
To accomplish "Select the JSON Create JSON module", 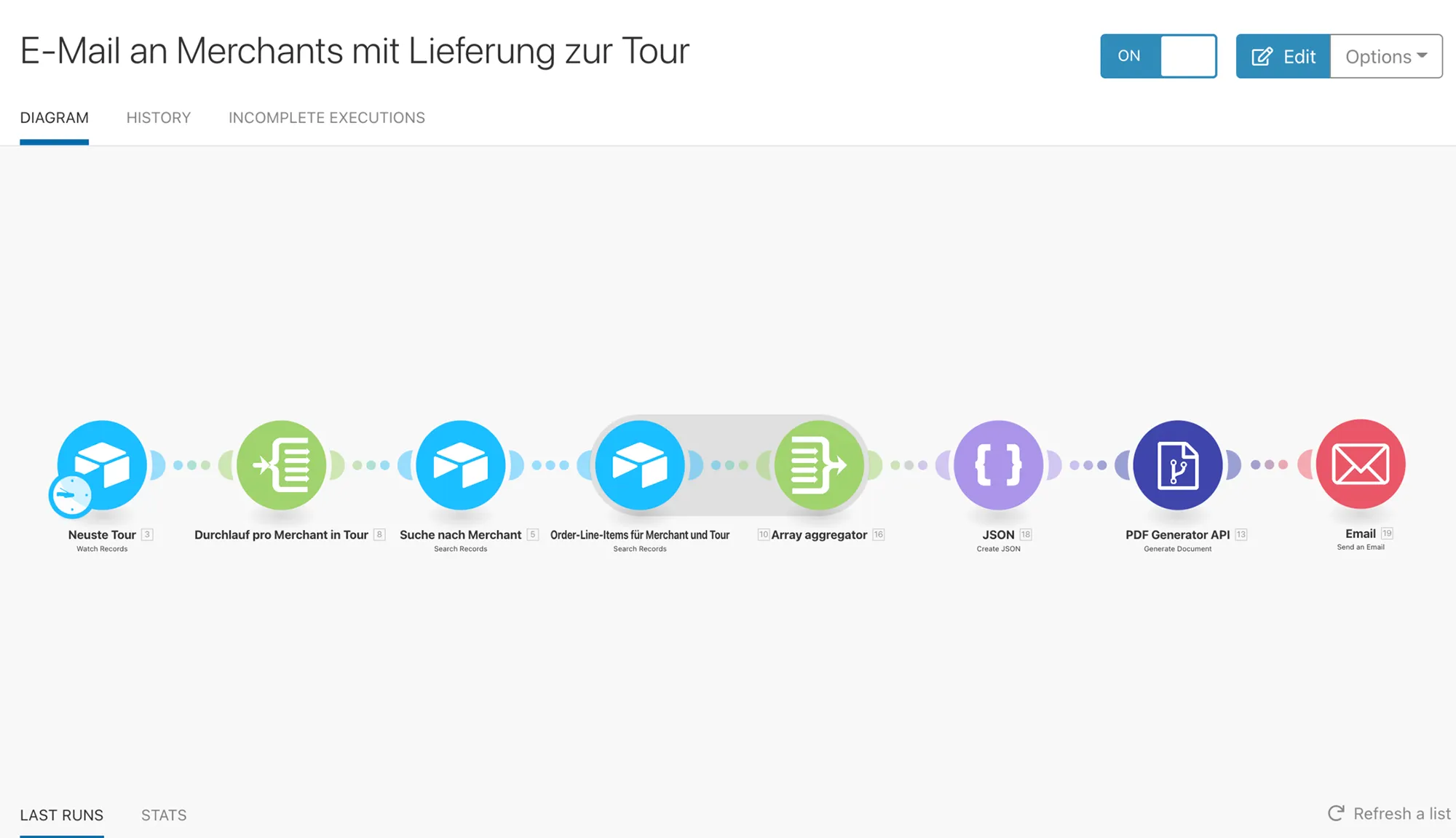I will coord(997,464).
